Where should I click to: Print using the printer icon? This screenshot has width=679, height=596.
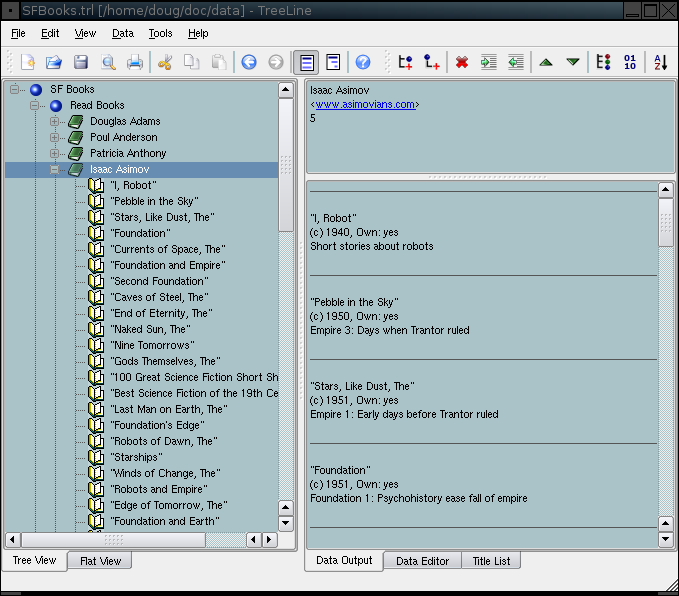135,62
